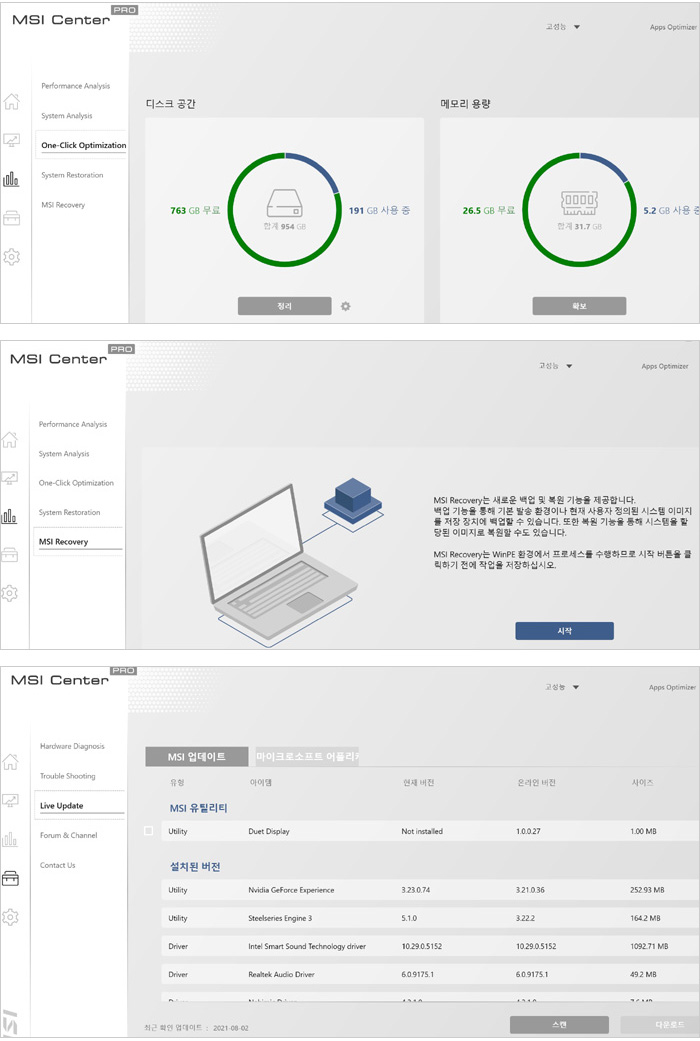The image size is (700, 1041).
Task: Open toolbox support icon on One-Click Optimization screen
Action: 11,218
